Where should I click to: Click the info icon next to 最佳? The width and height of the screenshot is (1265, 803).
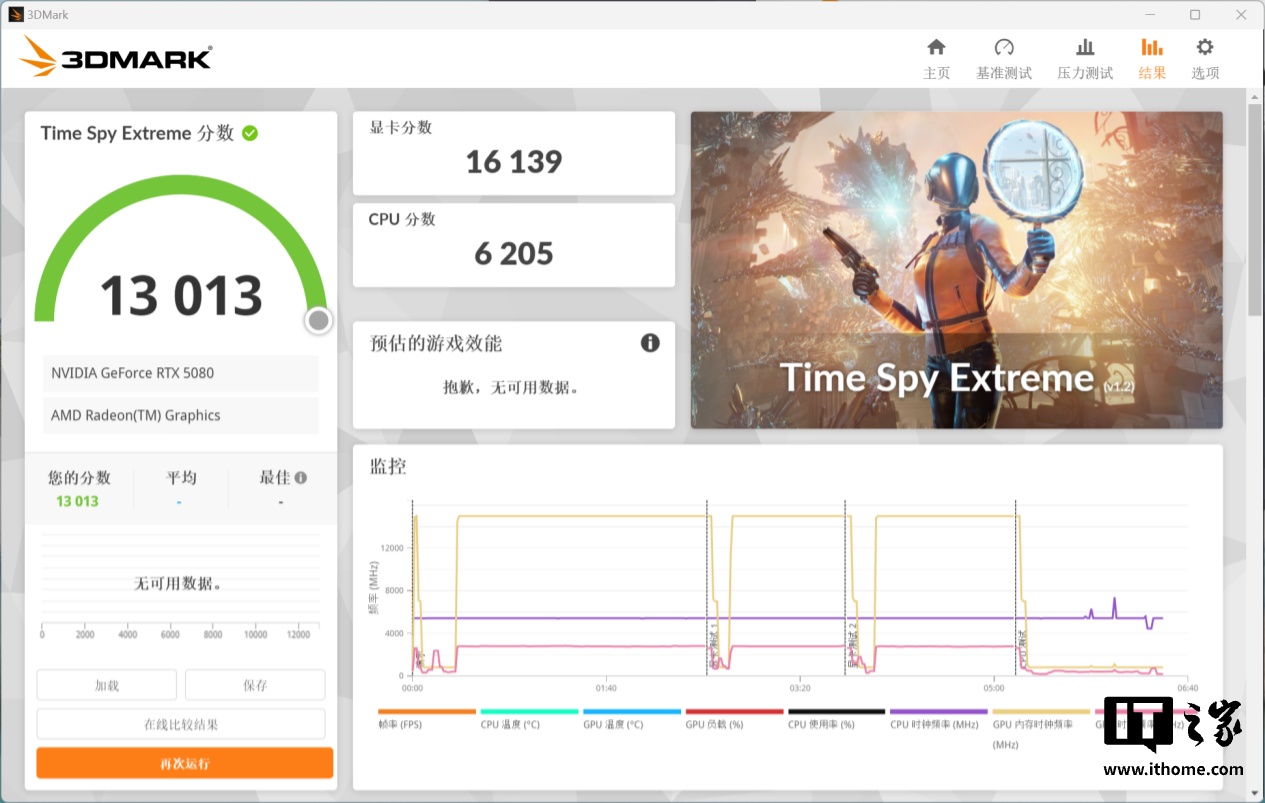[x=301, y=478]
